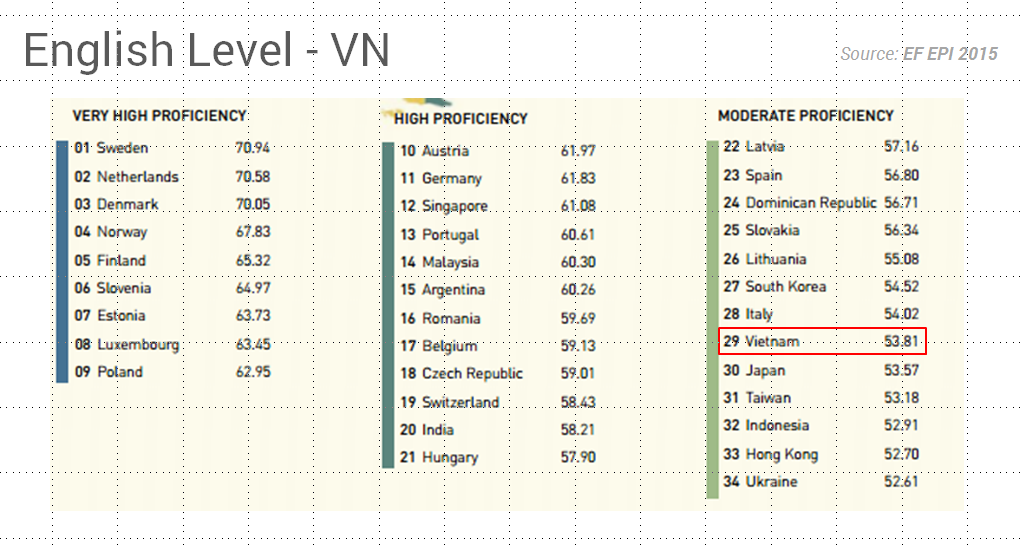Image resolution: width=1023 pixels, height=549 pixels.
Task: Click the value 70.58
Action: (x=252, y=177)
